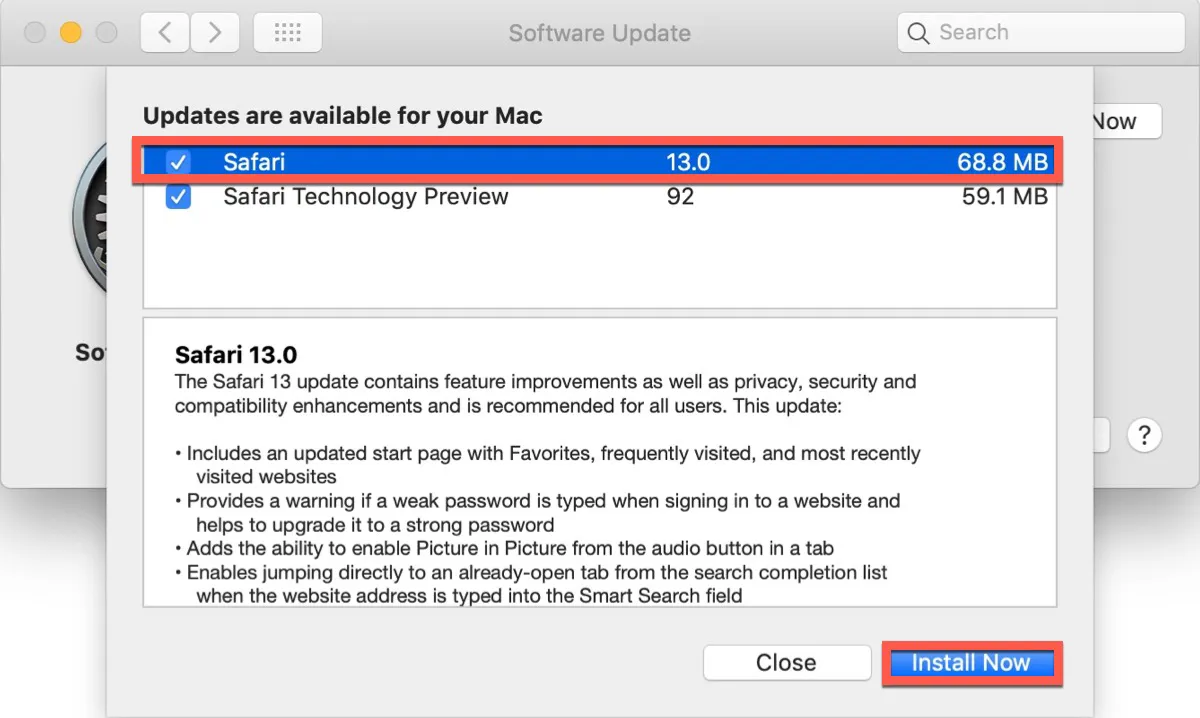Uncheck the Safari update checkbox
The width and height of the screenshot is (1200, 718).
click(x=178, y=161)
